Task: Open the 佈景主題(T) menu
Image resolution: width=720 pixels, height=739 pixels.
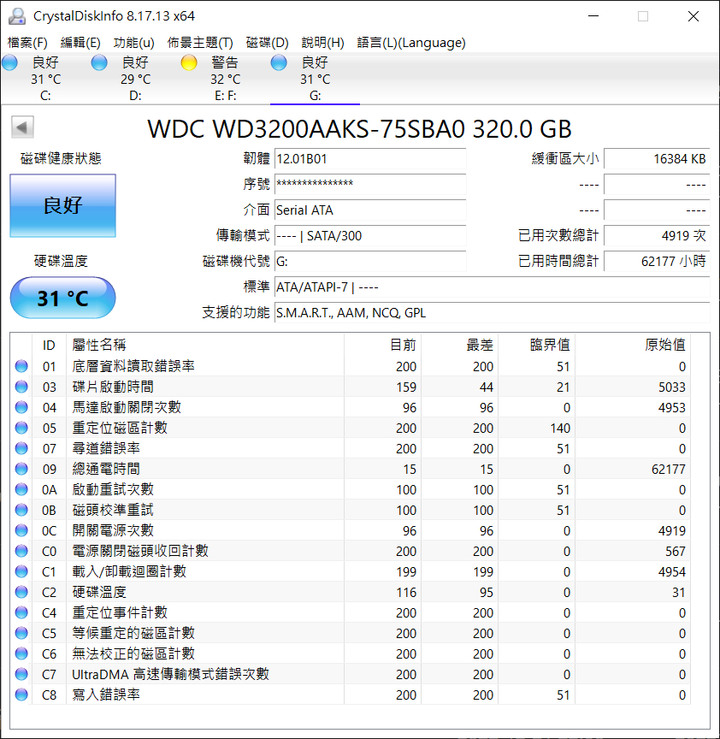Action: pos(200,43)
